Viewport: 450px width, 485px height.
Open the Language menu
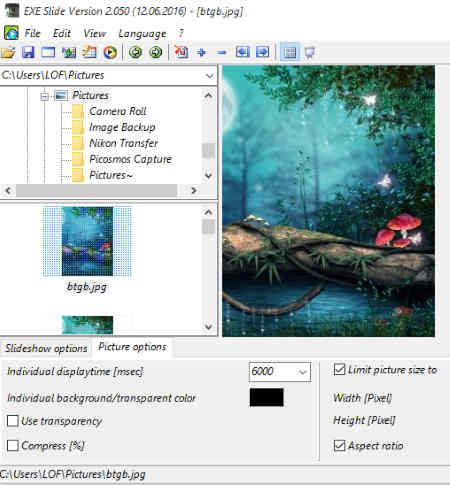tap(142, 34)
